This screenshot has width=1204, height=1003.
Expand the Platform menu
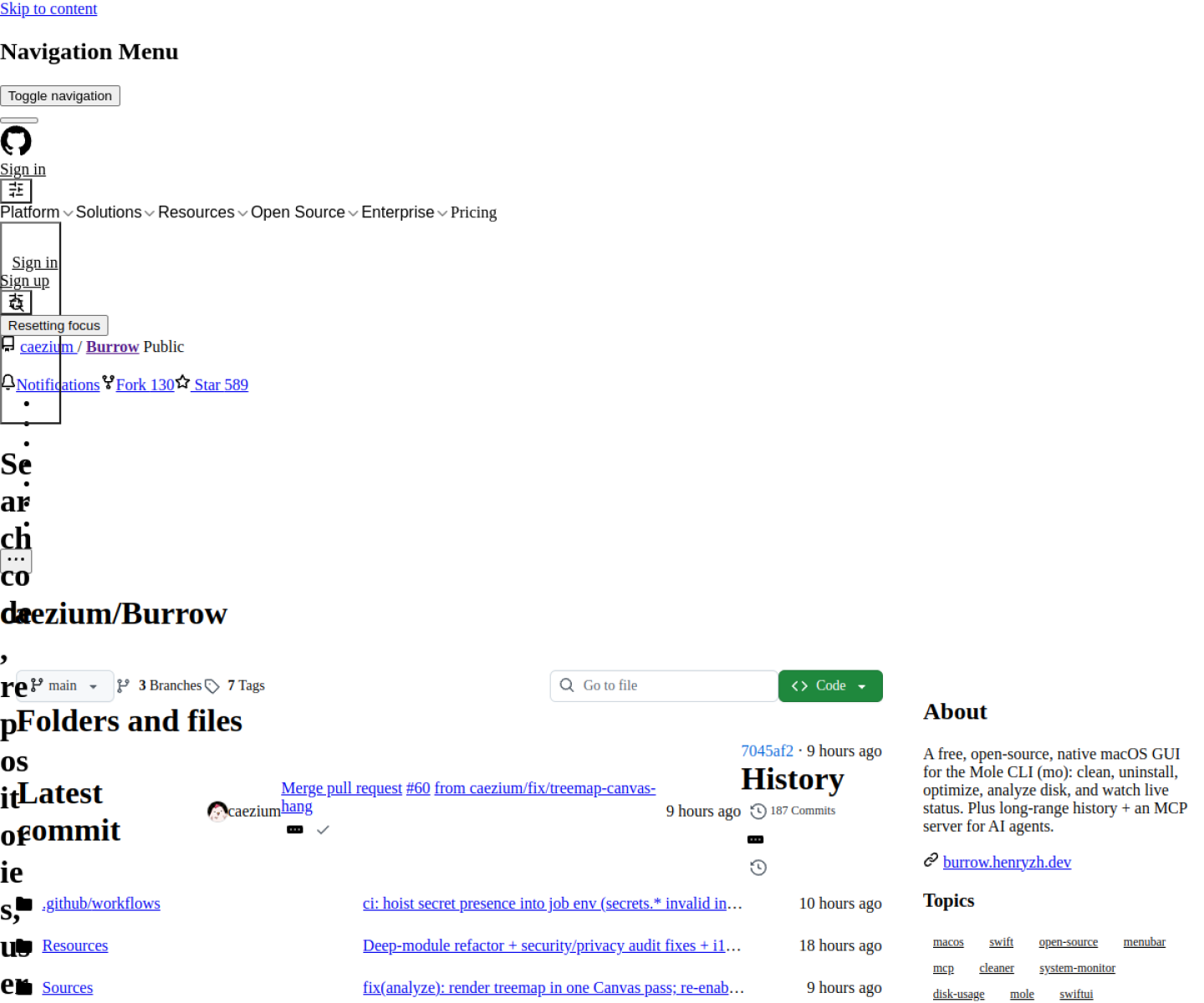pyautogui.click(x=37, y=212)
